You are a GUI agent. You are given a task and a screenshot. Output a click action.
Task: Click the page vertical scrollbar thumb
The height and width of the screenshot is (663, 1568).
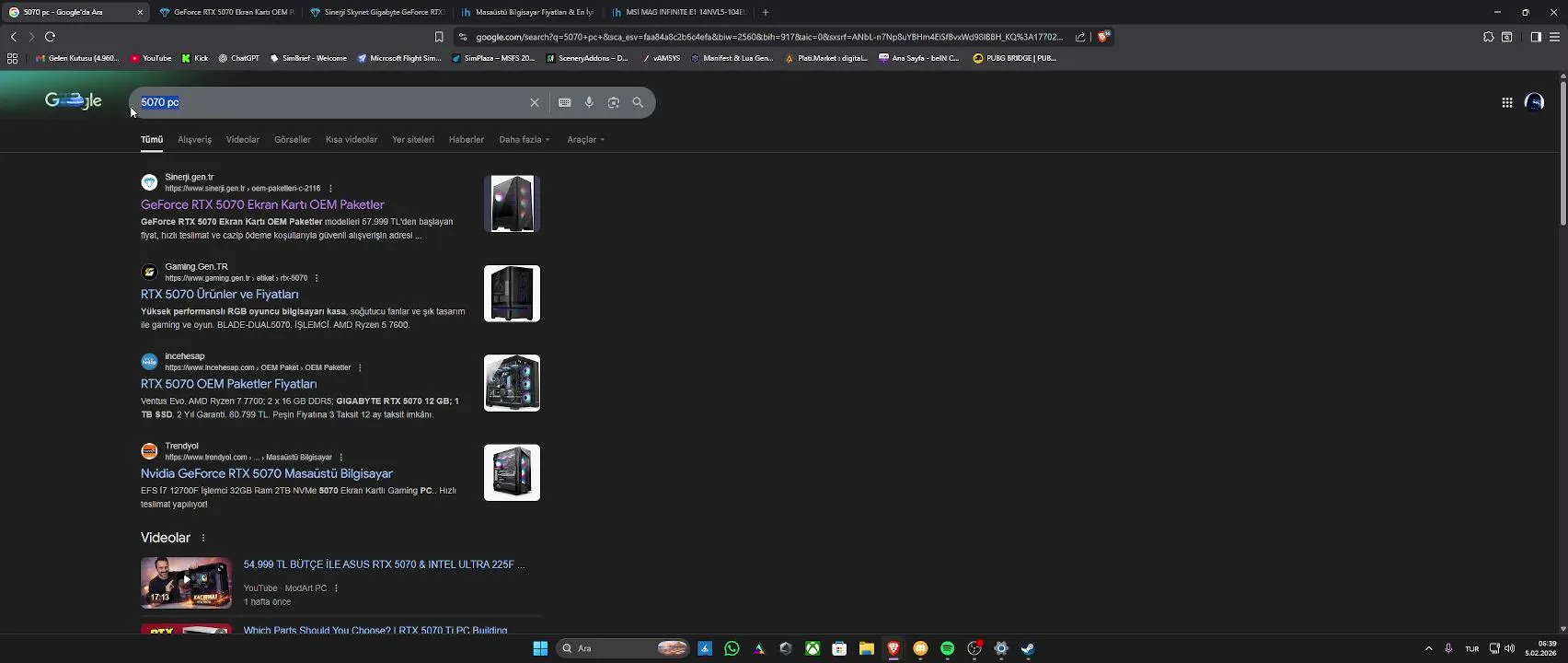point(1562,152)
